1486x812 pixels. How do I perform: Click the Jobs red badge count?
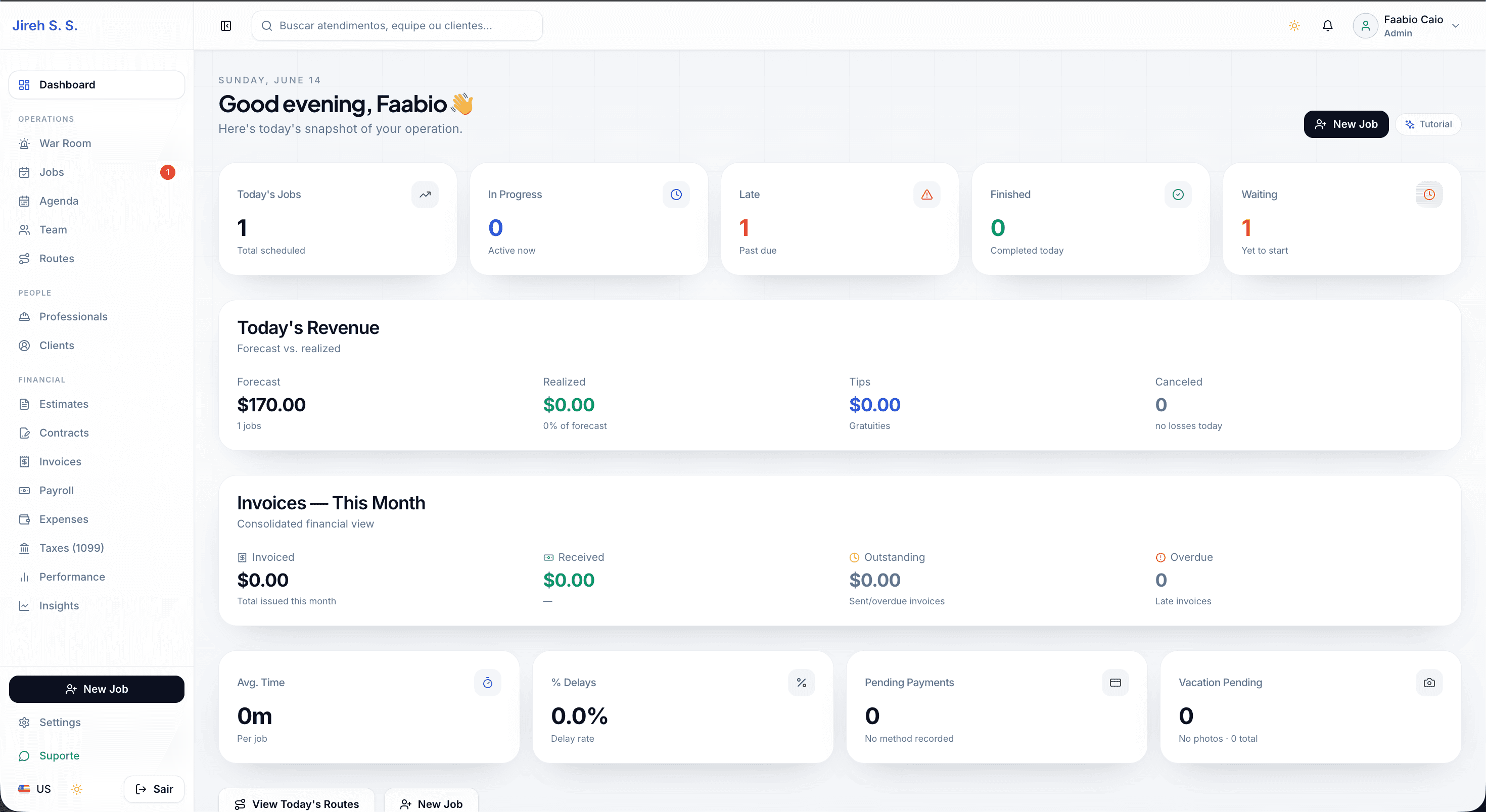point(168,172)
